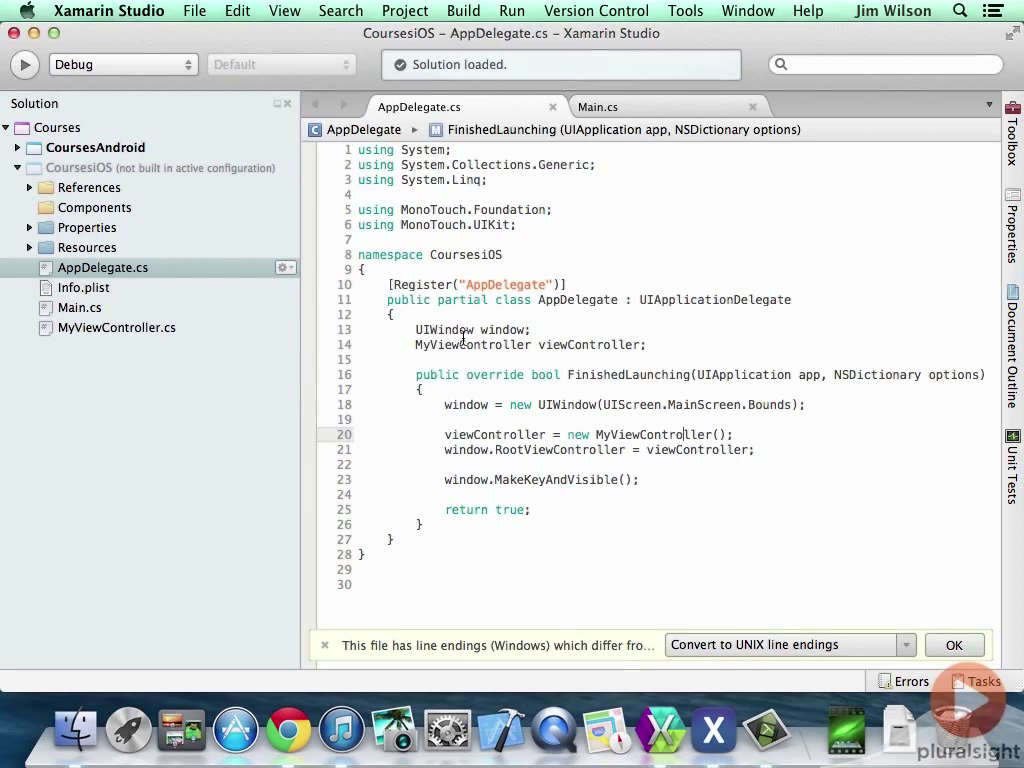Open the Tools menu

pyautogui.click(x=686, y=11)
